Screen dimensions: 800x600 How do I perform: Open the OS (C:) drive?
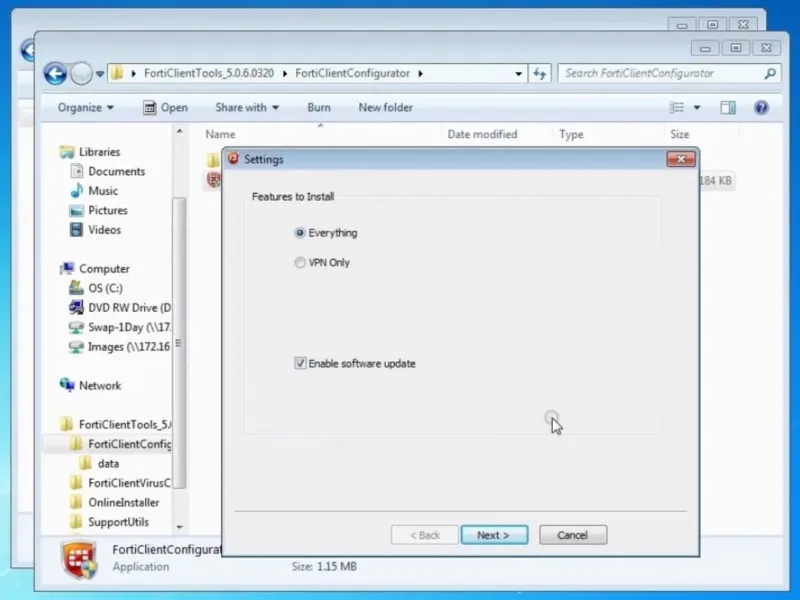tap(105, 288)
